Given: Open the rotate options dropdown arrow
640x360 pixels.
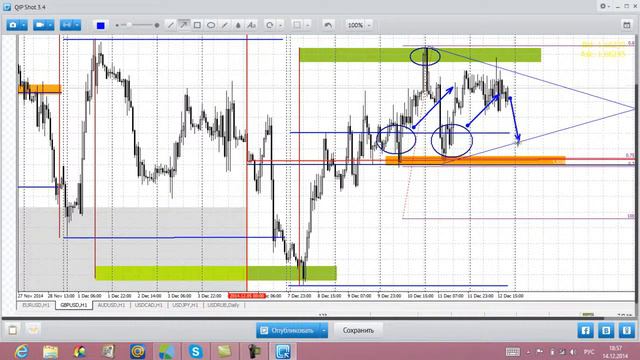Looking at the screenshot, I should [280, 25].
